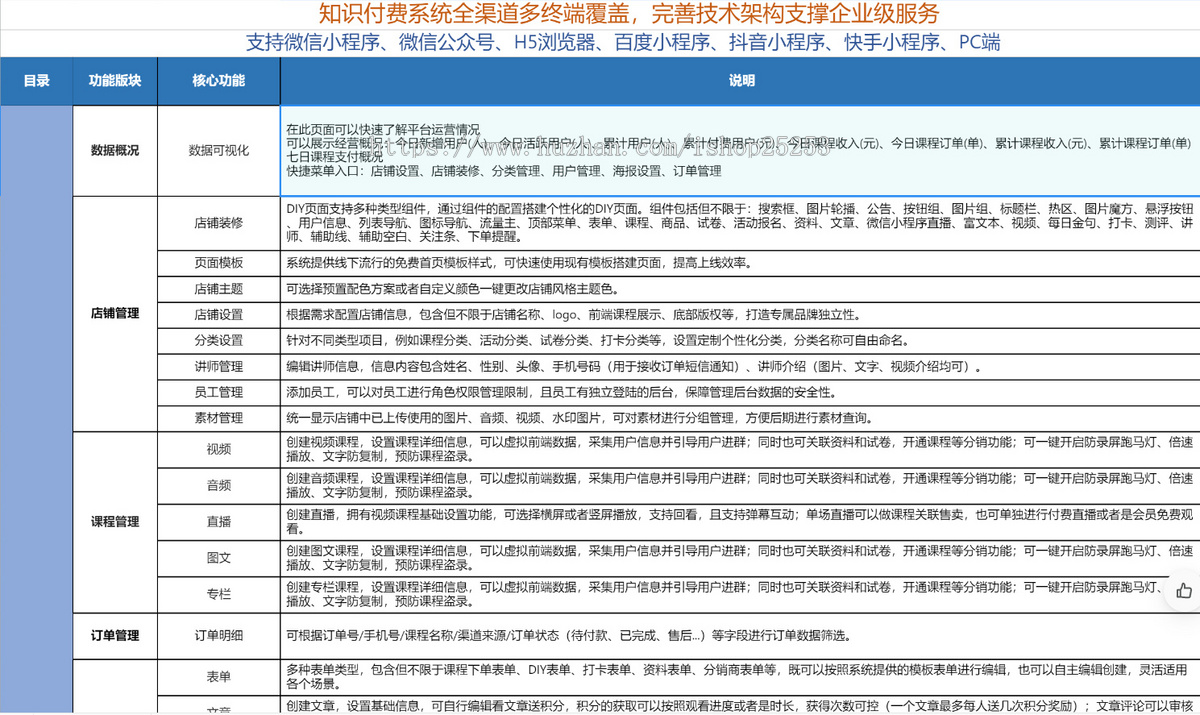Click the 视频 description starting 创建视频课程
Viewport: 1200px width, 715px height.
739,449
